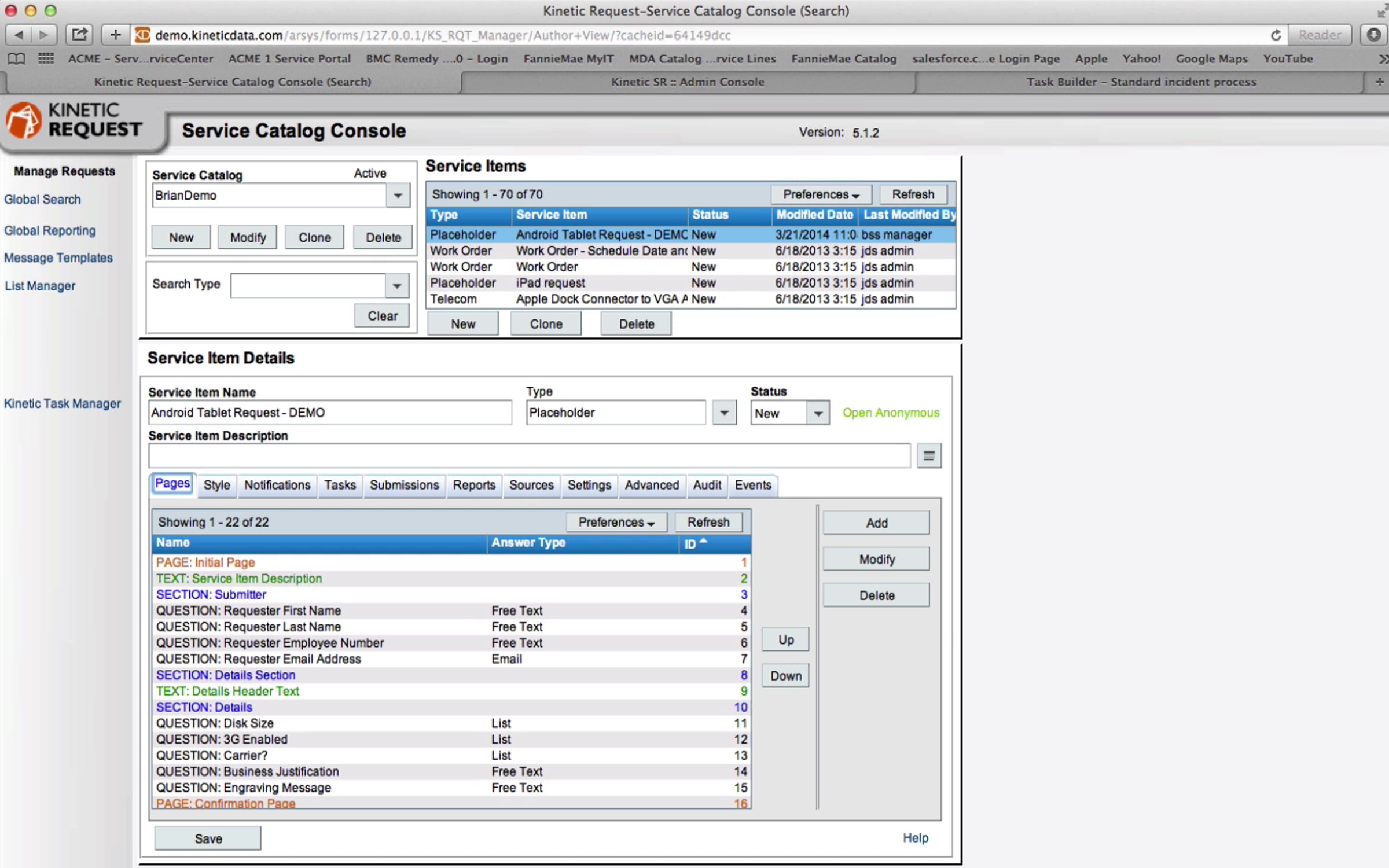Viewport: 1389px width, 868px height.
Task: Click the description expand editor icon
Action: [x=928, y=456]
